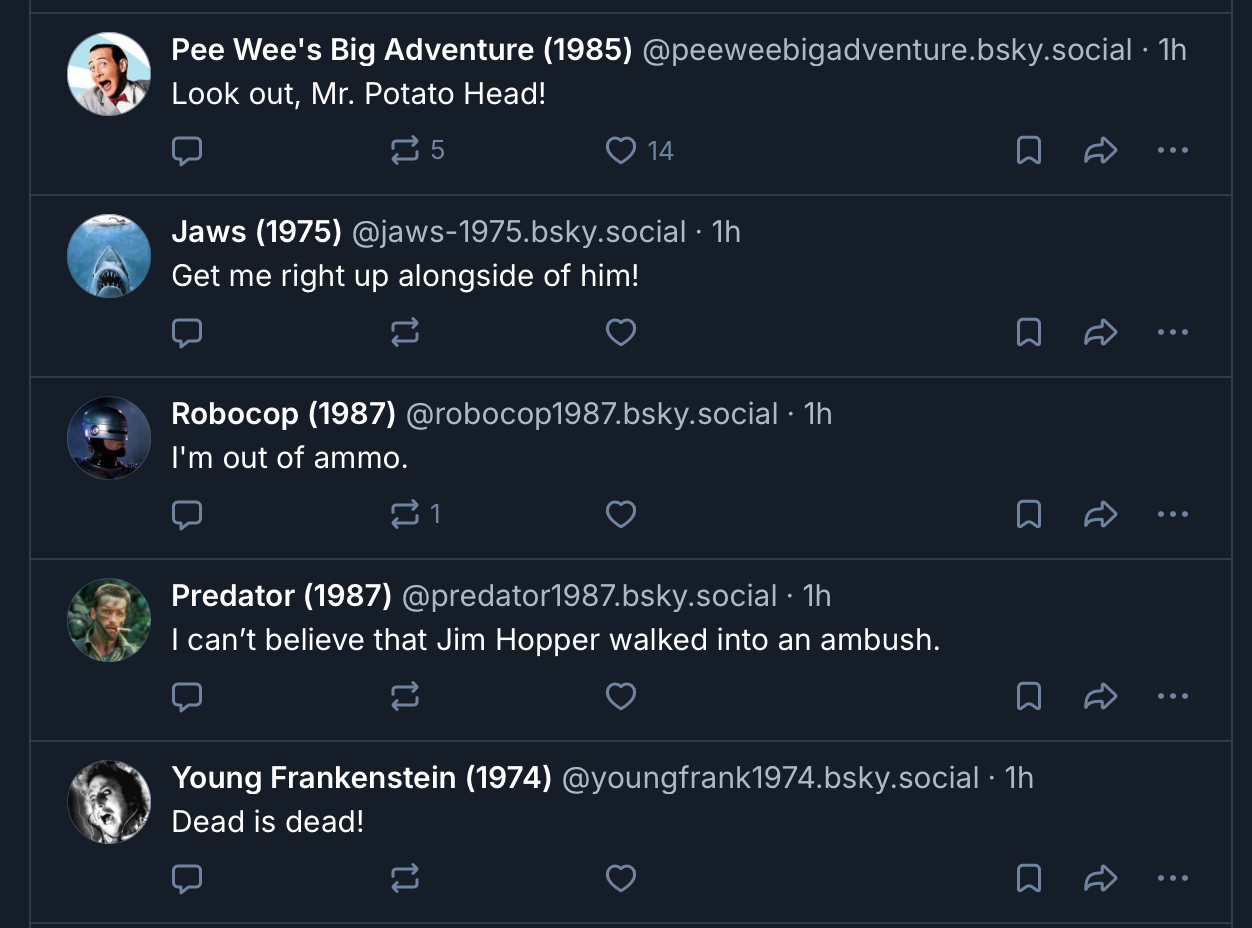Open more options on Young Frankenstein post

pyautogui.click(x=1172, y=879)
